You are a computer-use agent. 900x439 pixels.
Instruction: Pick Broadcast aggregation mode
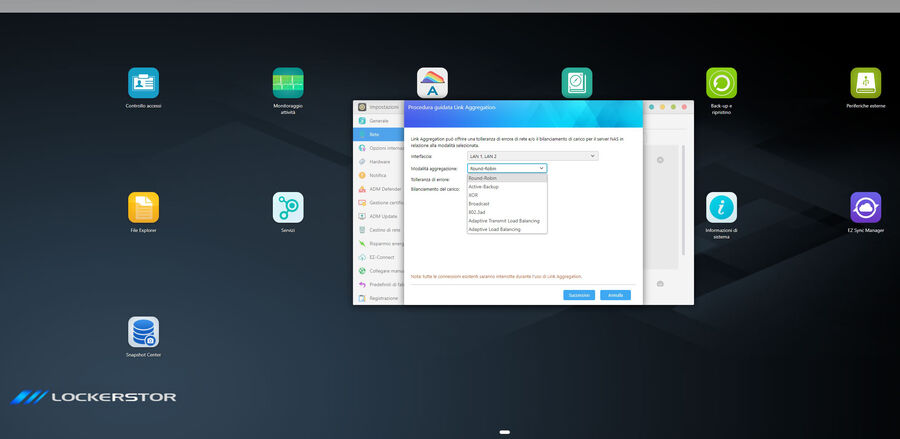[480, 203]
